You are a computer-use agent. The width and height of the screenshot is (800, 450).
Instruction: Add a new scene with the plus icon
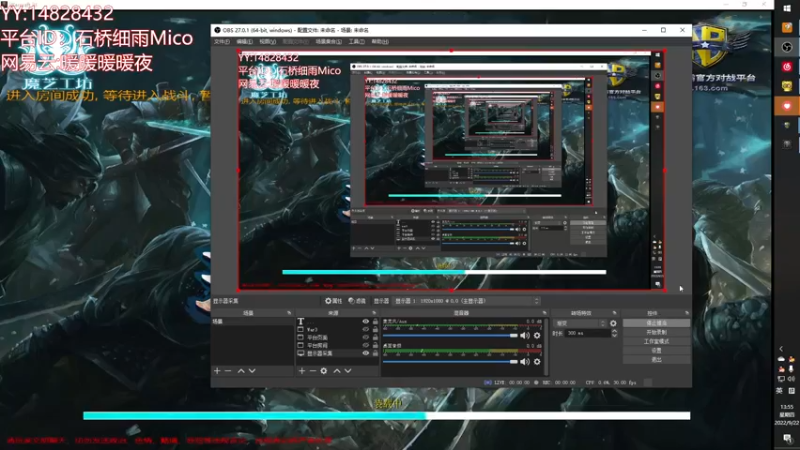217,371
